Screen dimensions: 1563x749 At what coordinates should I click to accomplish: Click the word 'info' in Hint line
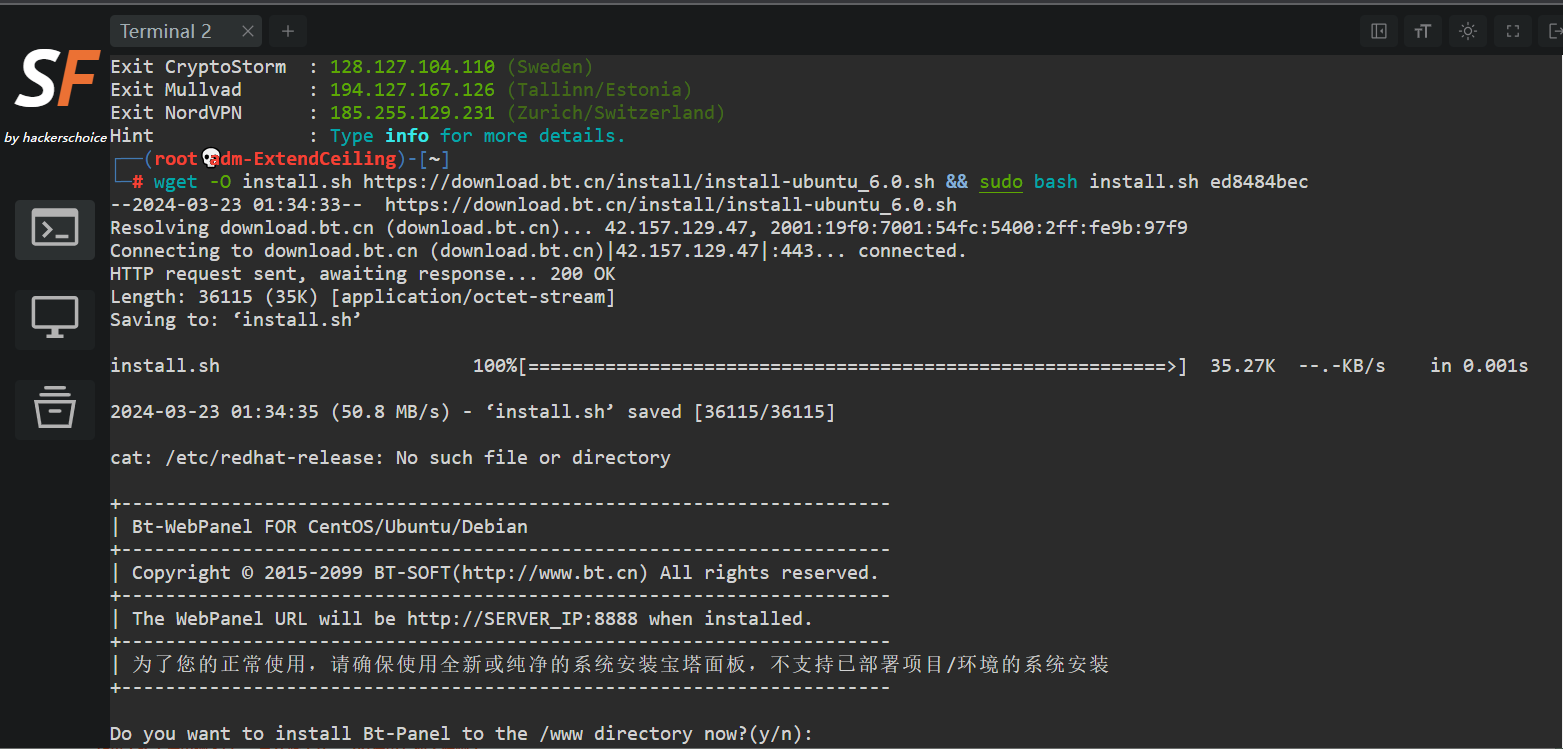pos(407,136)
